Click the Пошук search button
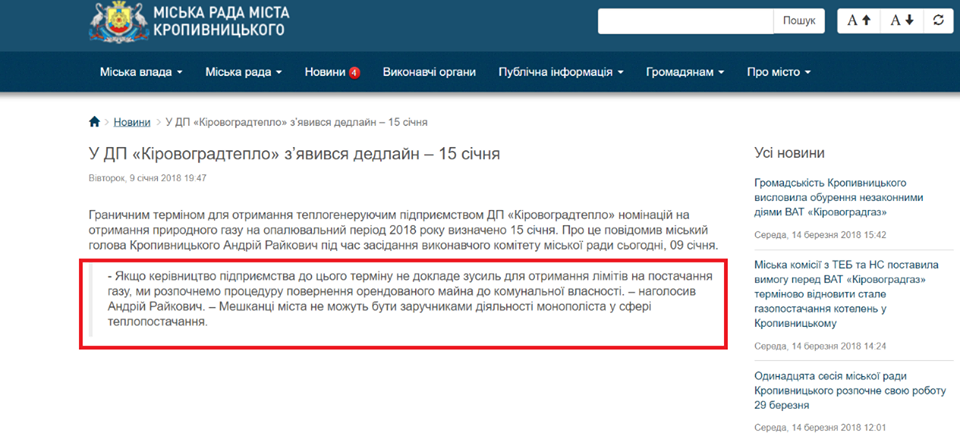The image size is (960, 436). [x=799, y=21]
